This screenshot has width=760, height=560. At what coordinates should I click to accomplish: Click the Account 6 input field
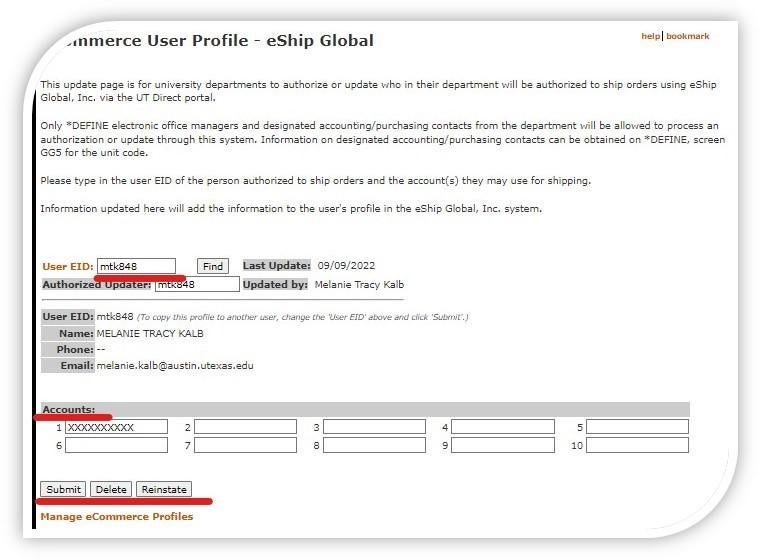tap(116, 446)
